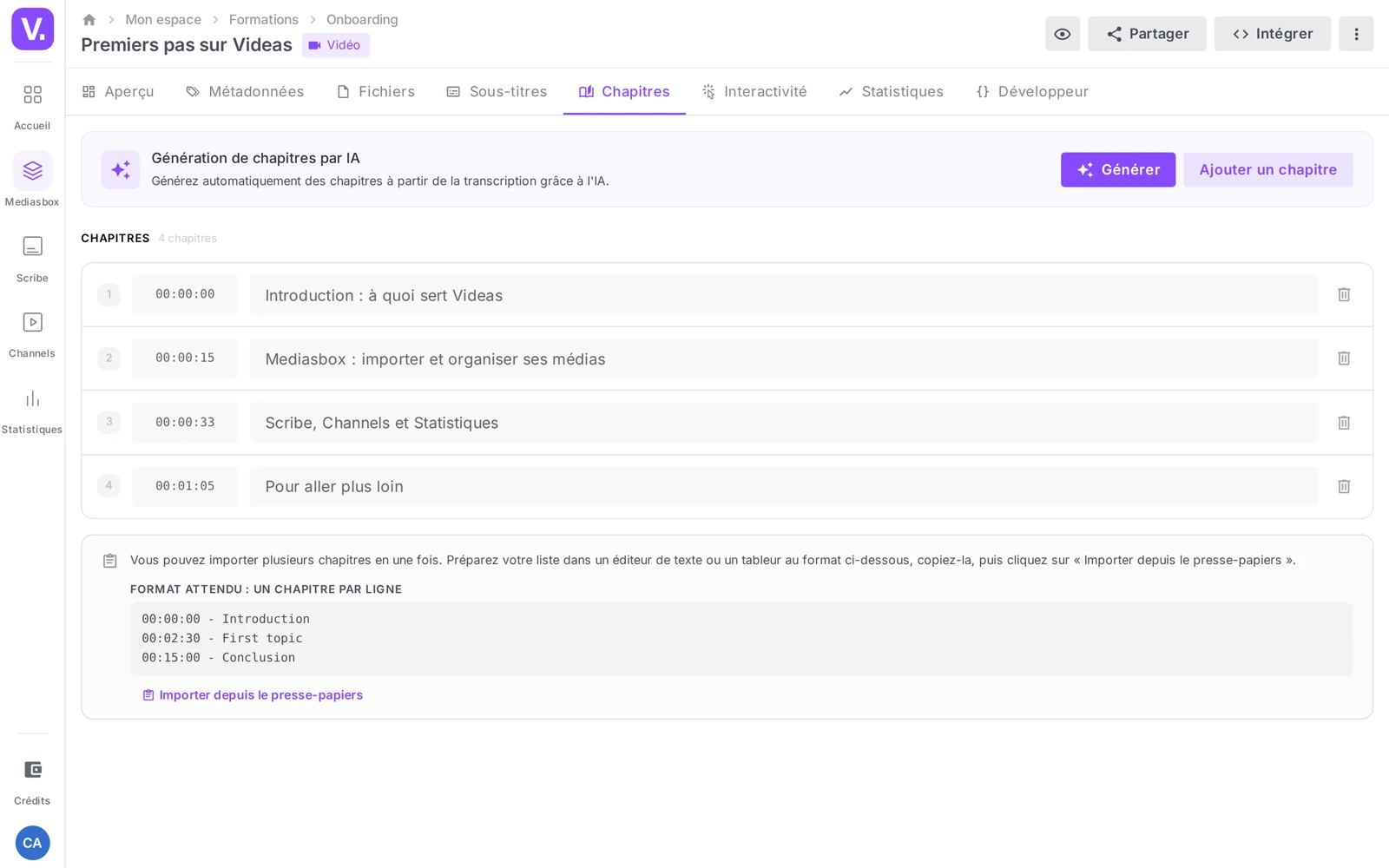Generate chapters with the Générer button
The image size is (1389, 868).
point(1118,170)
